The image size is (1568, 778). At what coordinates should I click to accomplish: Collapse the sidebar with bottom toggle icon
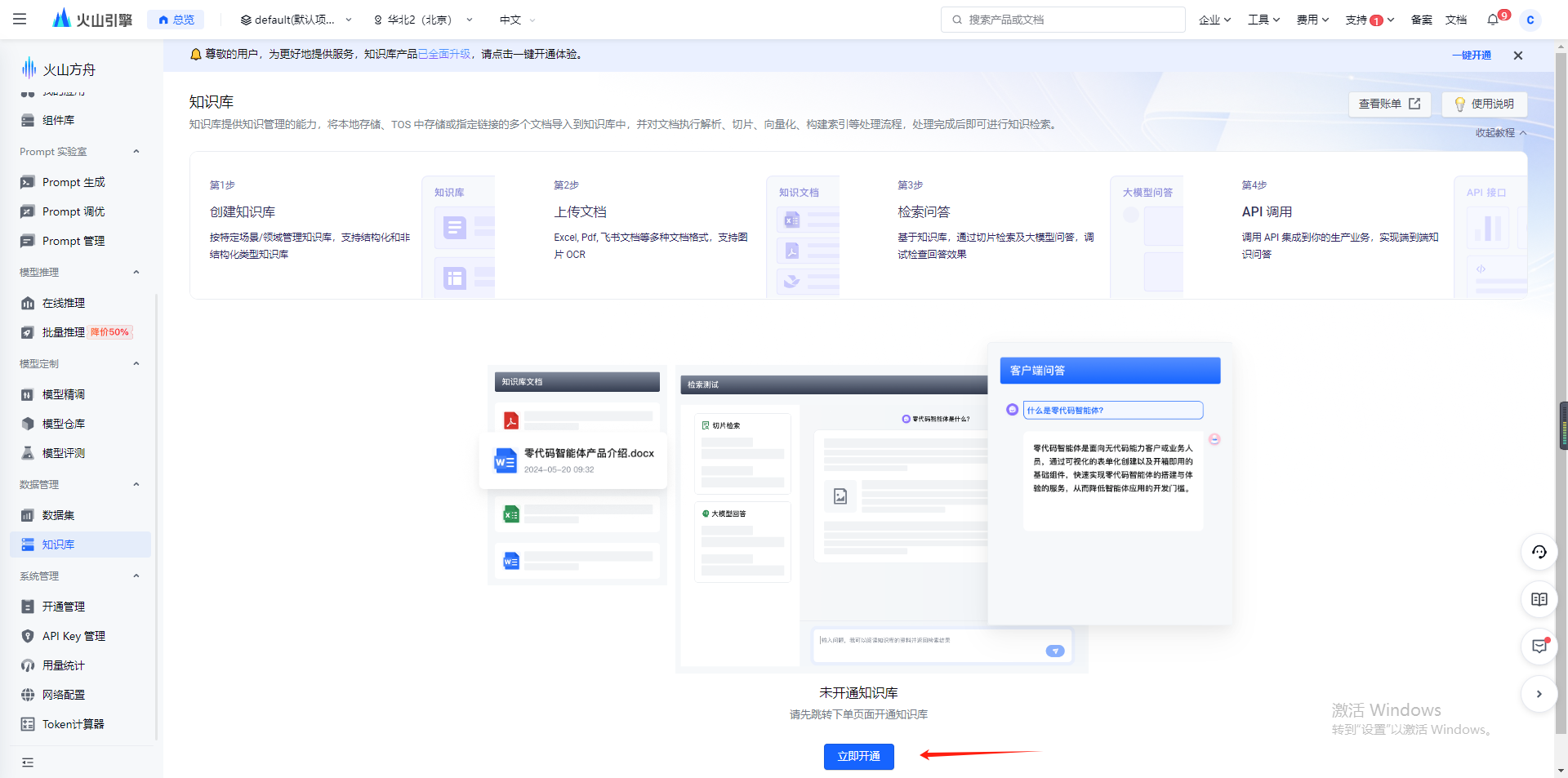pos(28,762)
